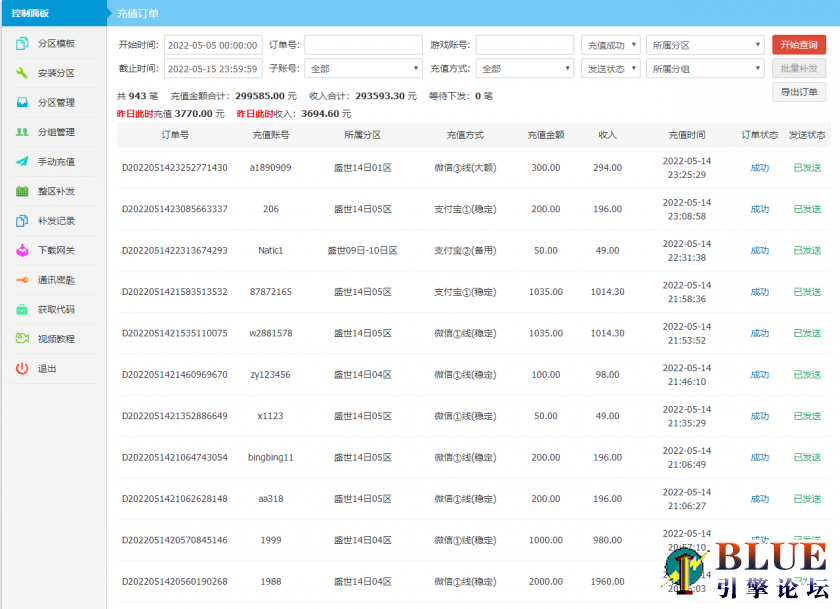Click the 安装分区 wrench icon
The image size is (840, 609).
click(x=22, y=73)
